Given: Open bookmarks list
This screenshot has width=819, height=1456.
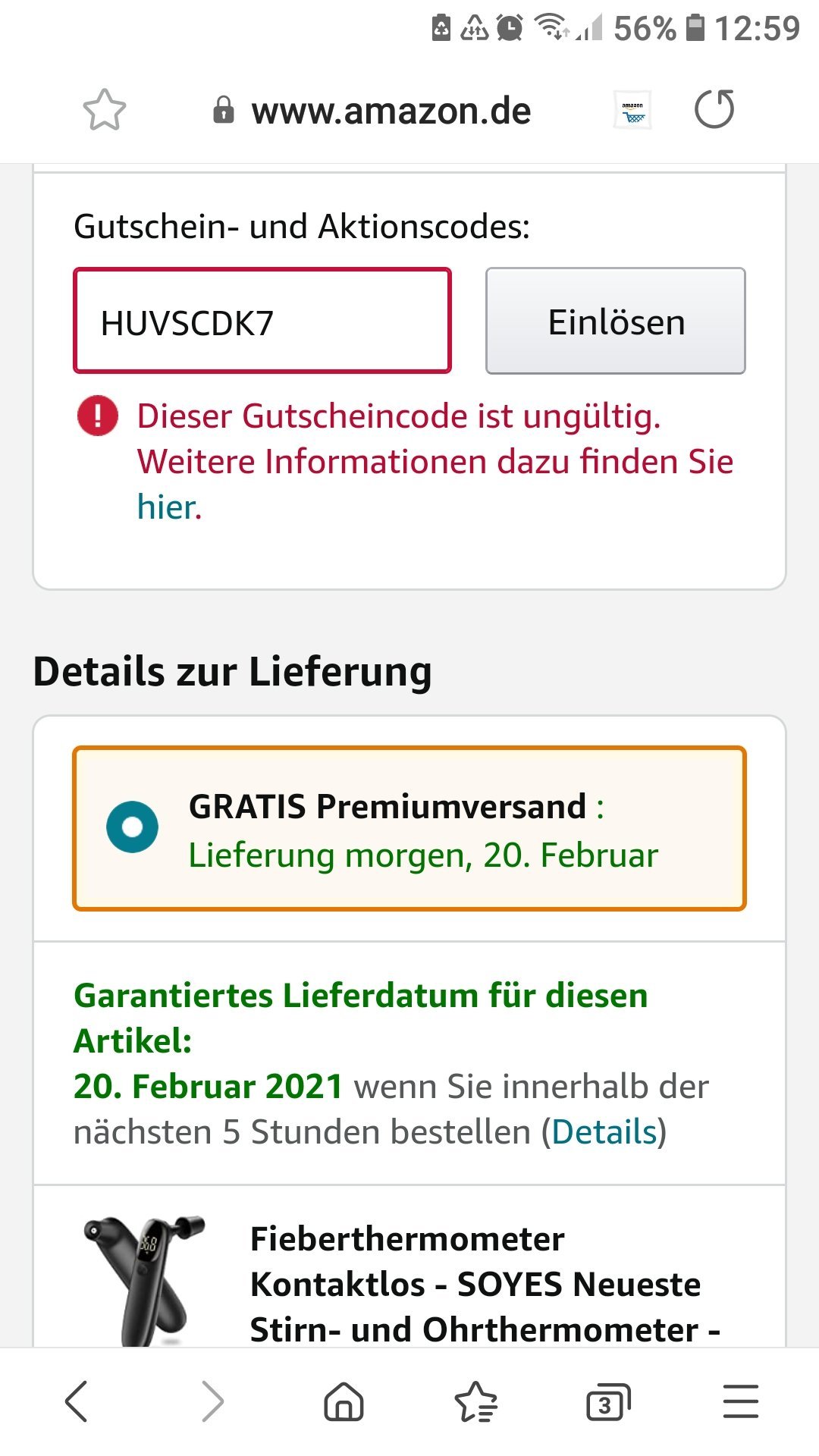Looking at the screenshot, I should tap(475, 1401).
